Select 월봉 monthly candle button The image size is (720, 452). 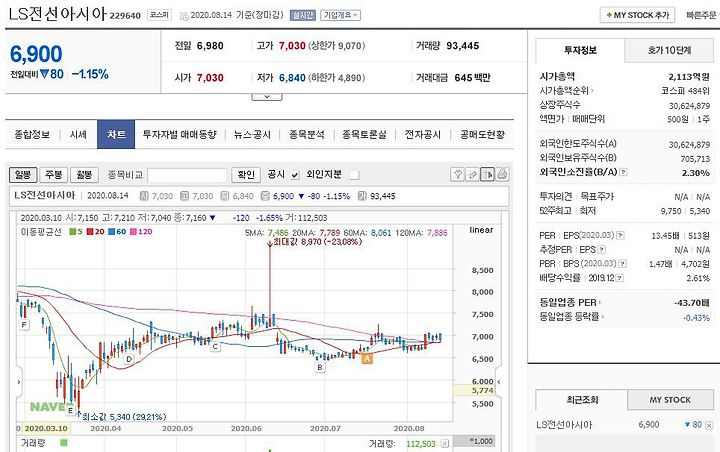[x=84, y=175]
